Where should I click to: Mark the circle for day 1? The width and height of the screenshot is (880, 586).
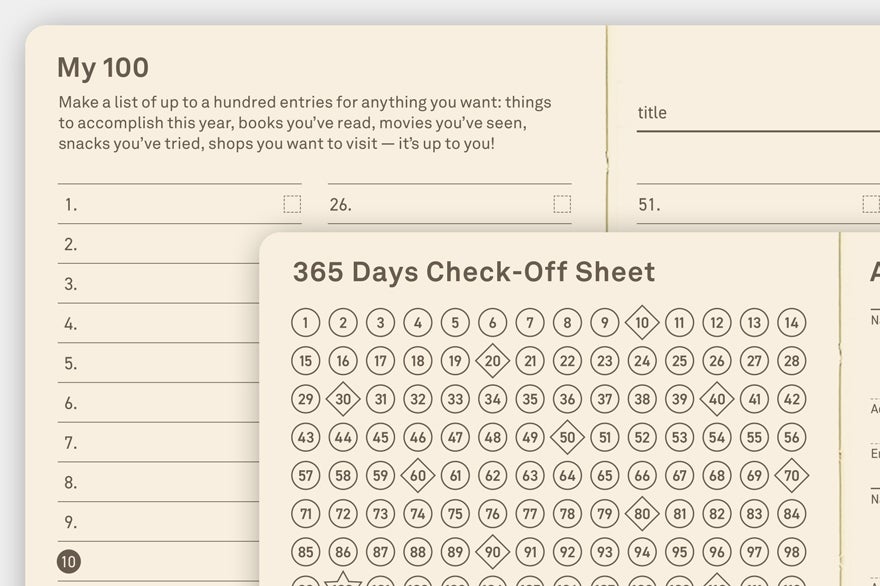(x=305, y=323)
